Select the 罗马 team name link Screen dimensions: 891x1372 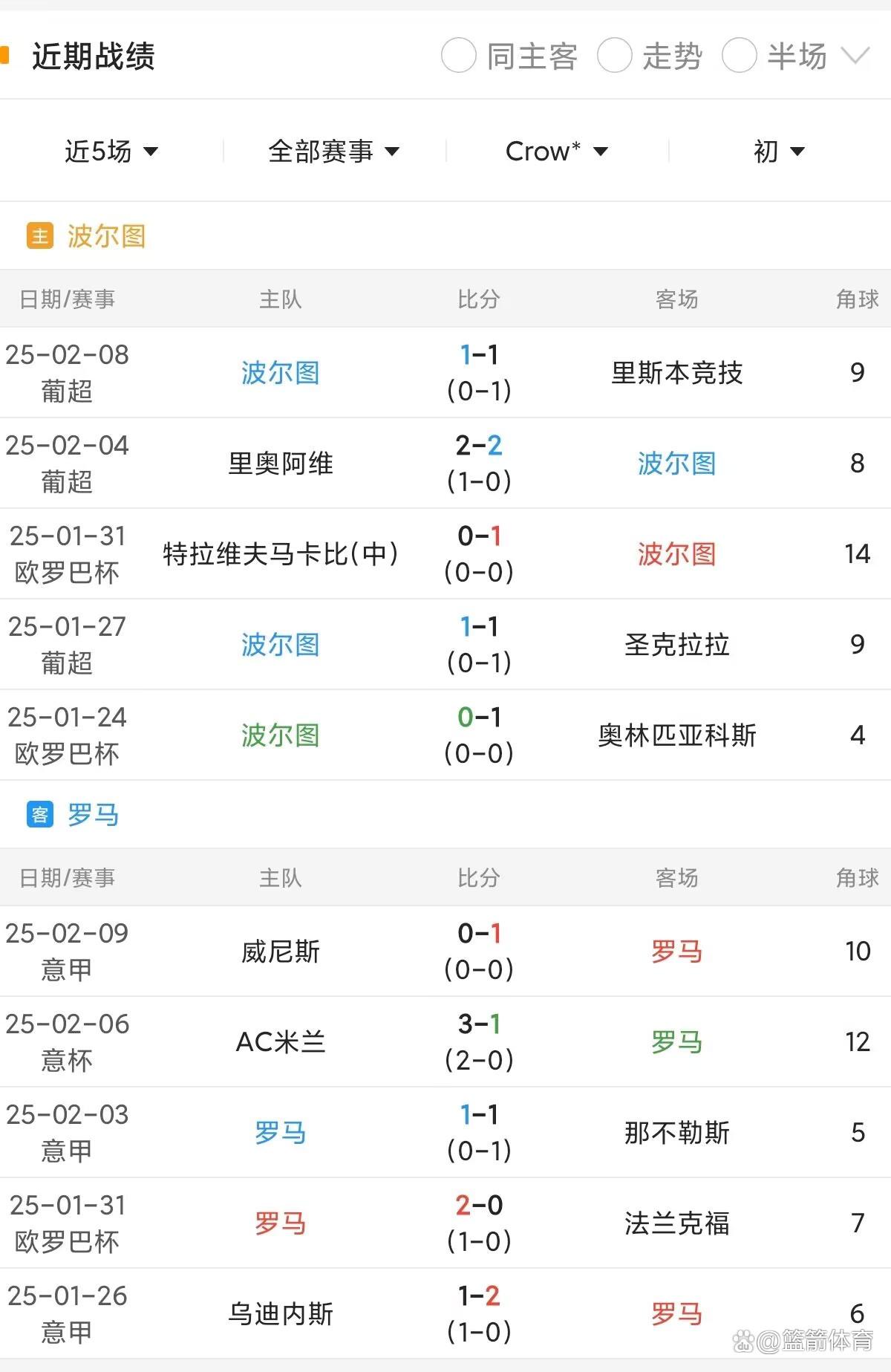[x=94, y=814]
